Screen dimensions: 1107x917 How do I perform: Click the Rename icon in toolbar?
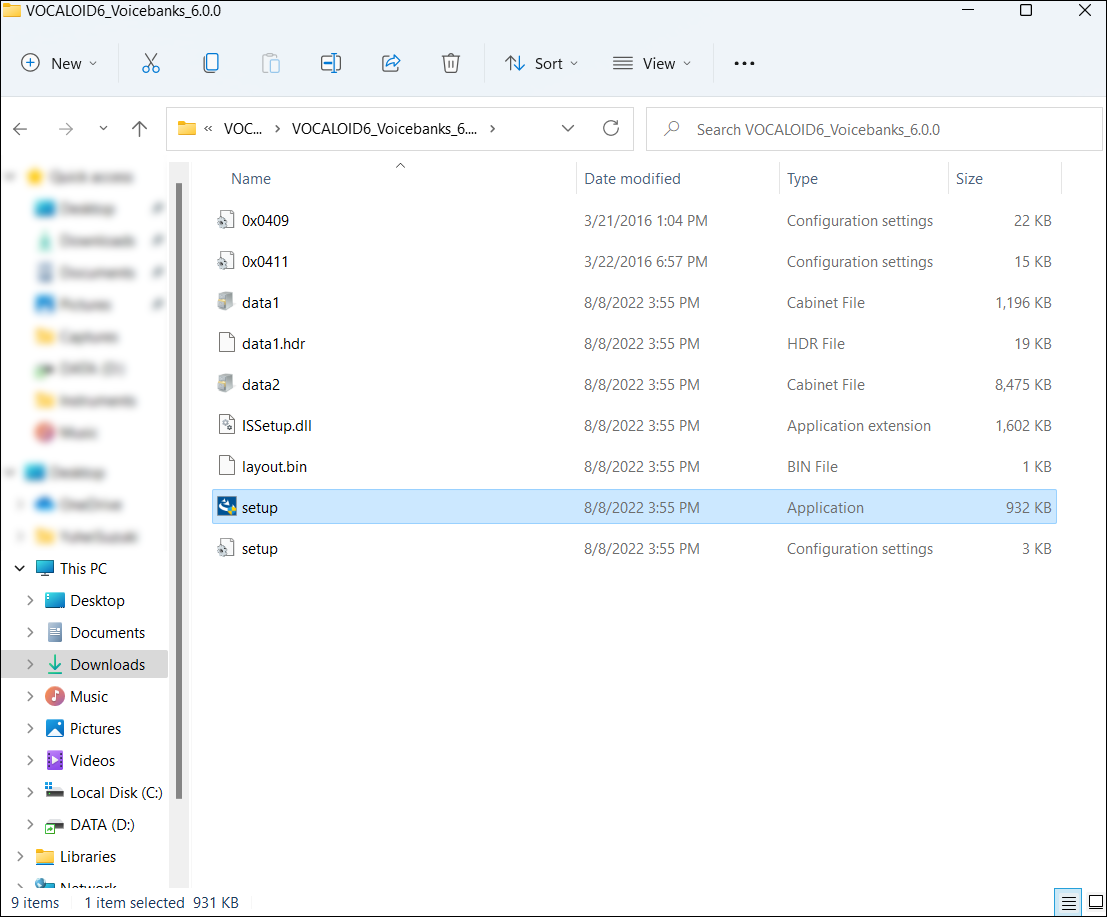click(331, 63)
